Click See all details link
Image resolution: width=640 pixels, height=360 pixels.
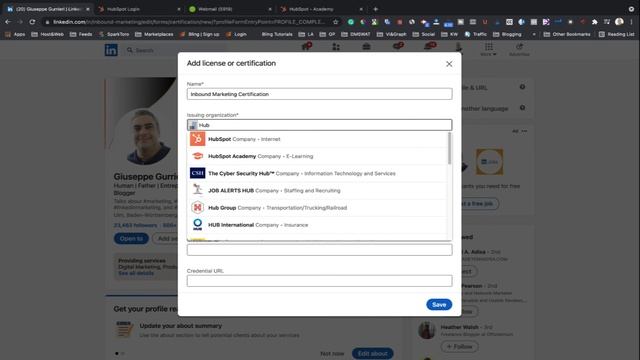(x=136, y=273)
